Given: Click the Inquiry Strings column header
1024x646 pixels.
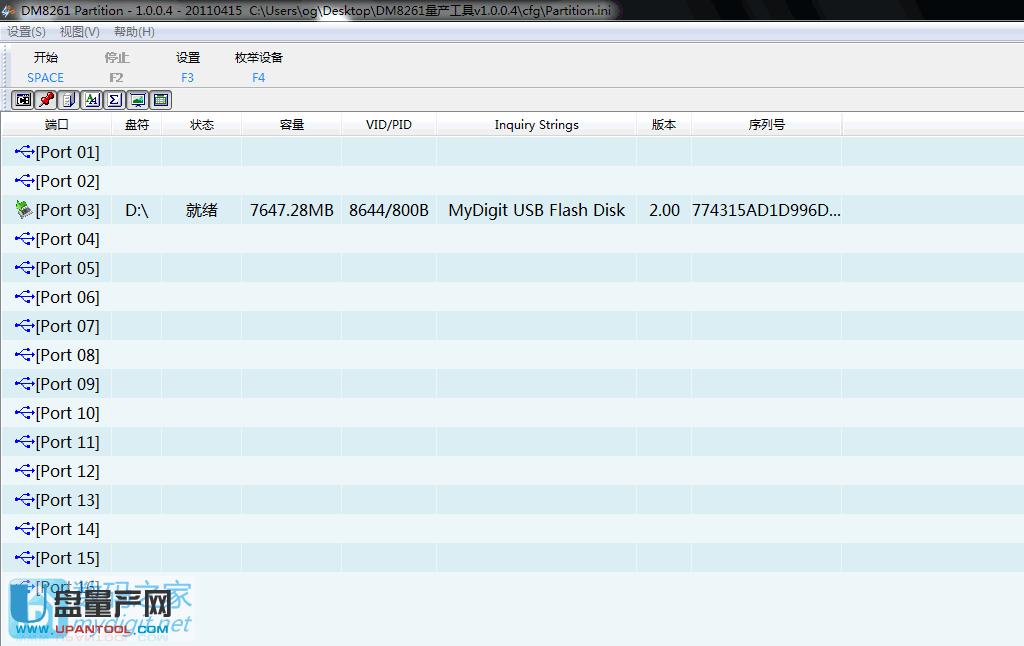Looking at the screenshot, I should (536, 125).
